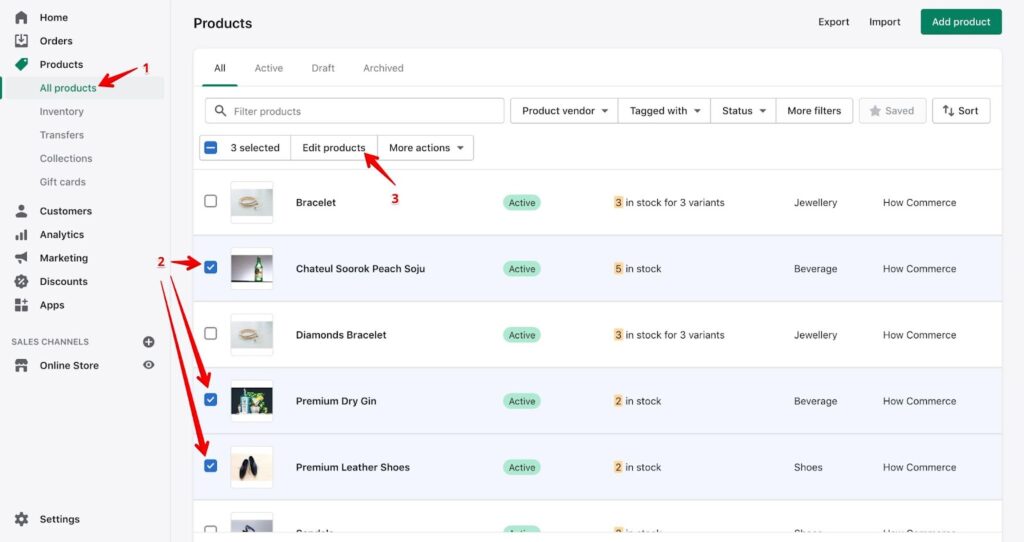This screenshot has height=542, width=1024.
Task: Click the Marketing megaphone icon
Action: [x=21, y=258]
